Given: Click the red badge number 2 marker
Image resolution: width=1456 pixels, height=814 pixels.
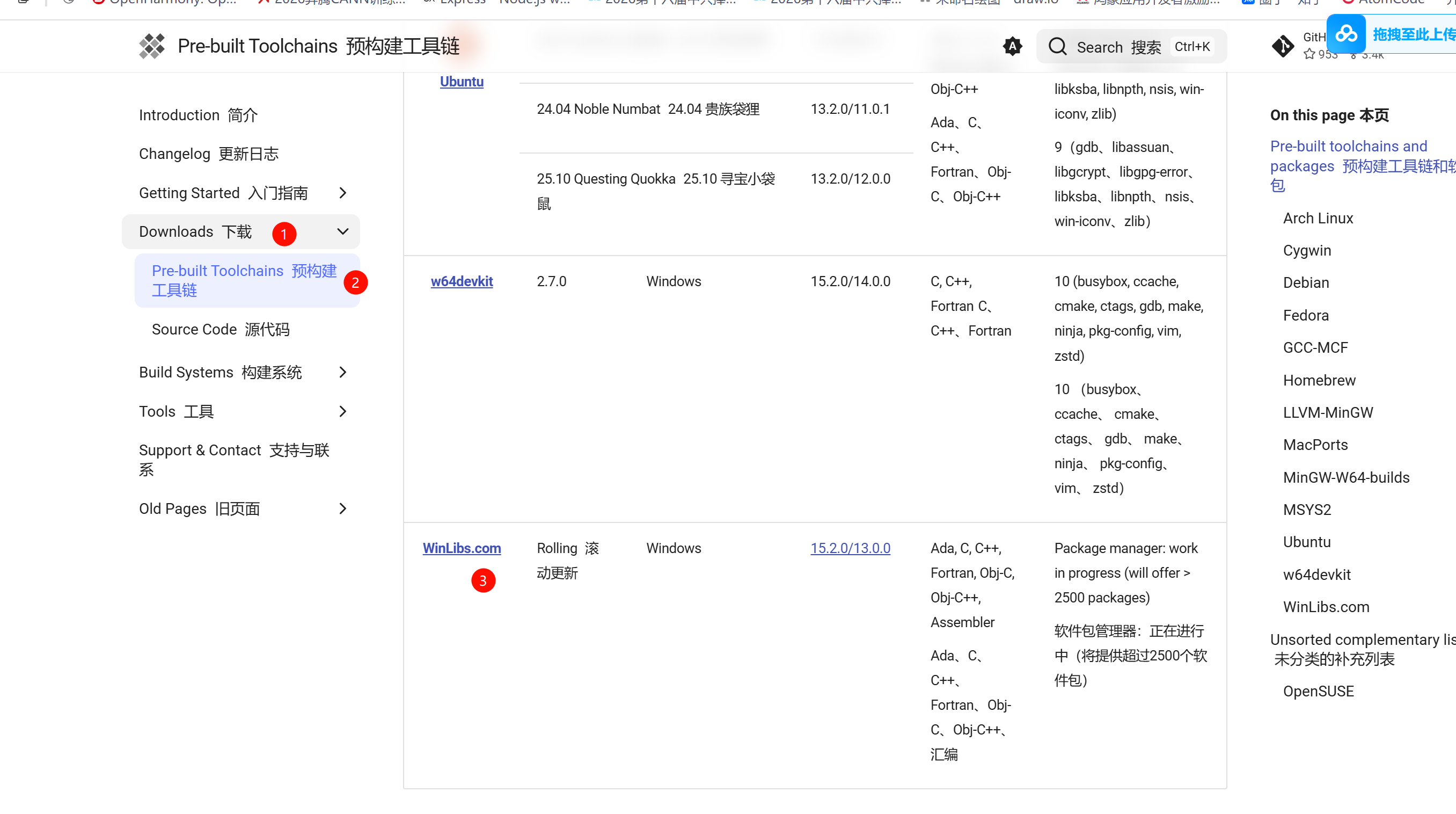Looking at the screenshot, I should tap(355, 282).
